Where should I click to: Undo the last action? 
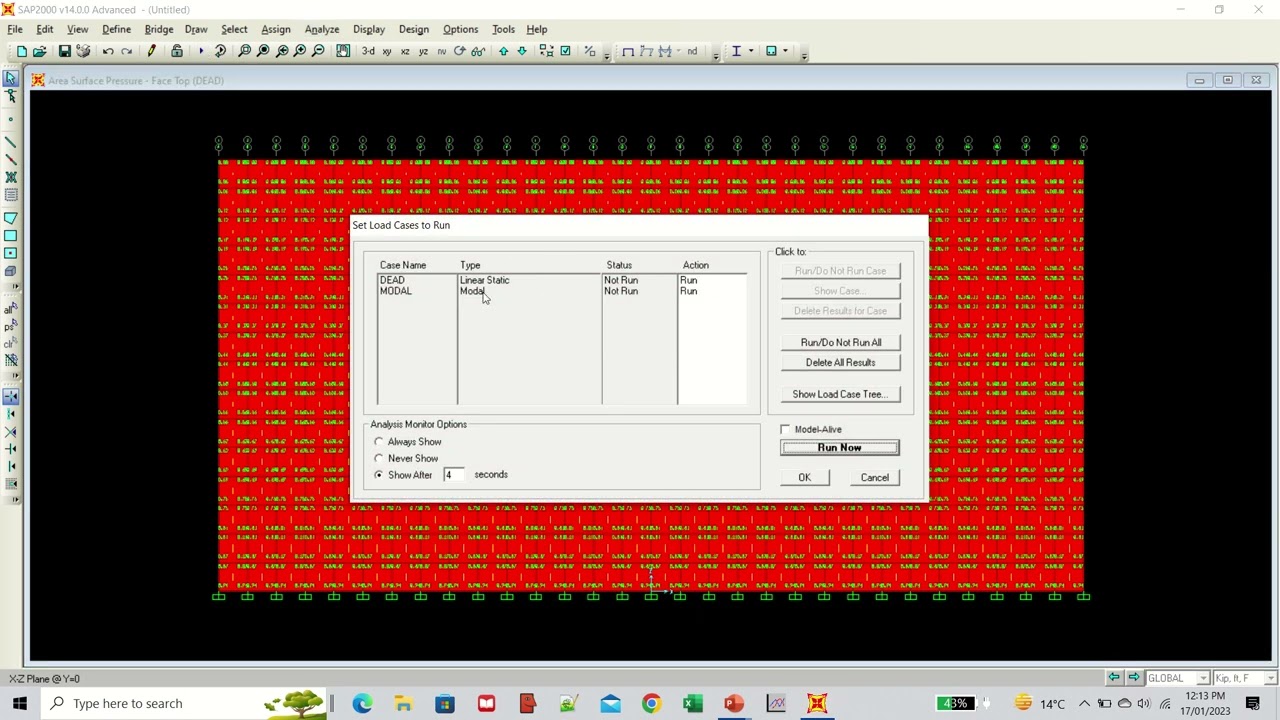[108, 51]
